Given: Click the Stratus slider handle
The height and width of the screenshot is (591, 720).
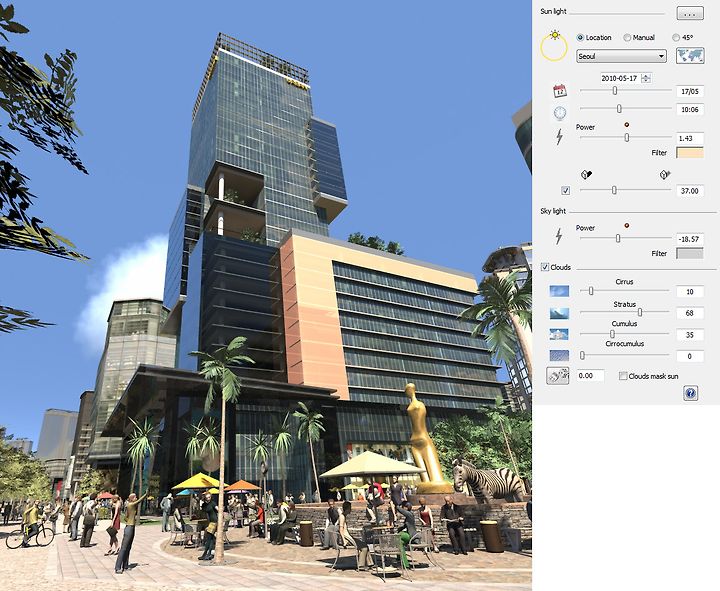Looking at the screenshot, I should [x=640, y=312].
